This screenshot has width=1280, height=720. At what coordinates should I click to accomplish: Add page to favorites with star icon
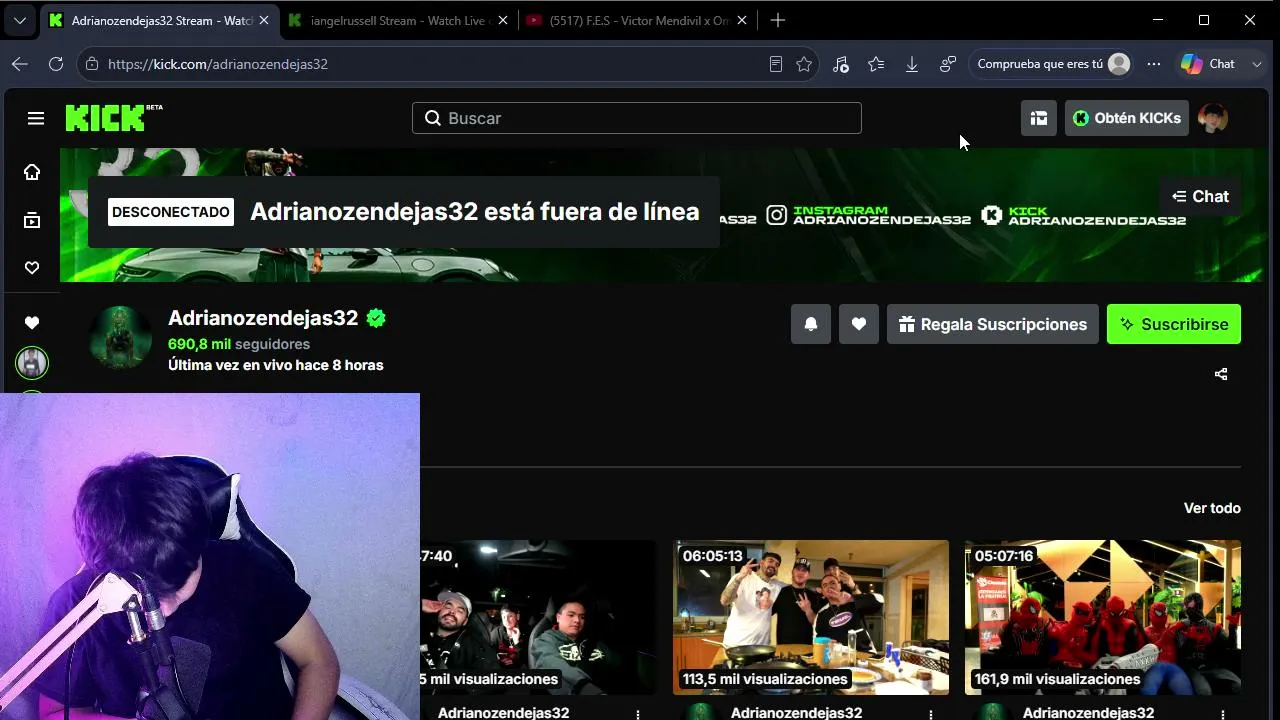coord(804,64)
